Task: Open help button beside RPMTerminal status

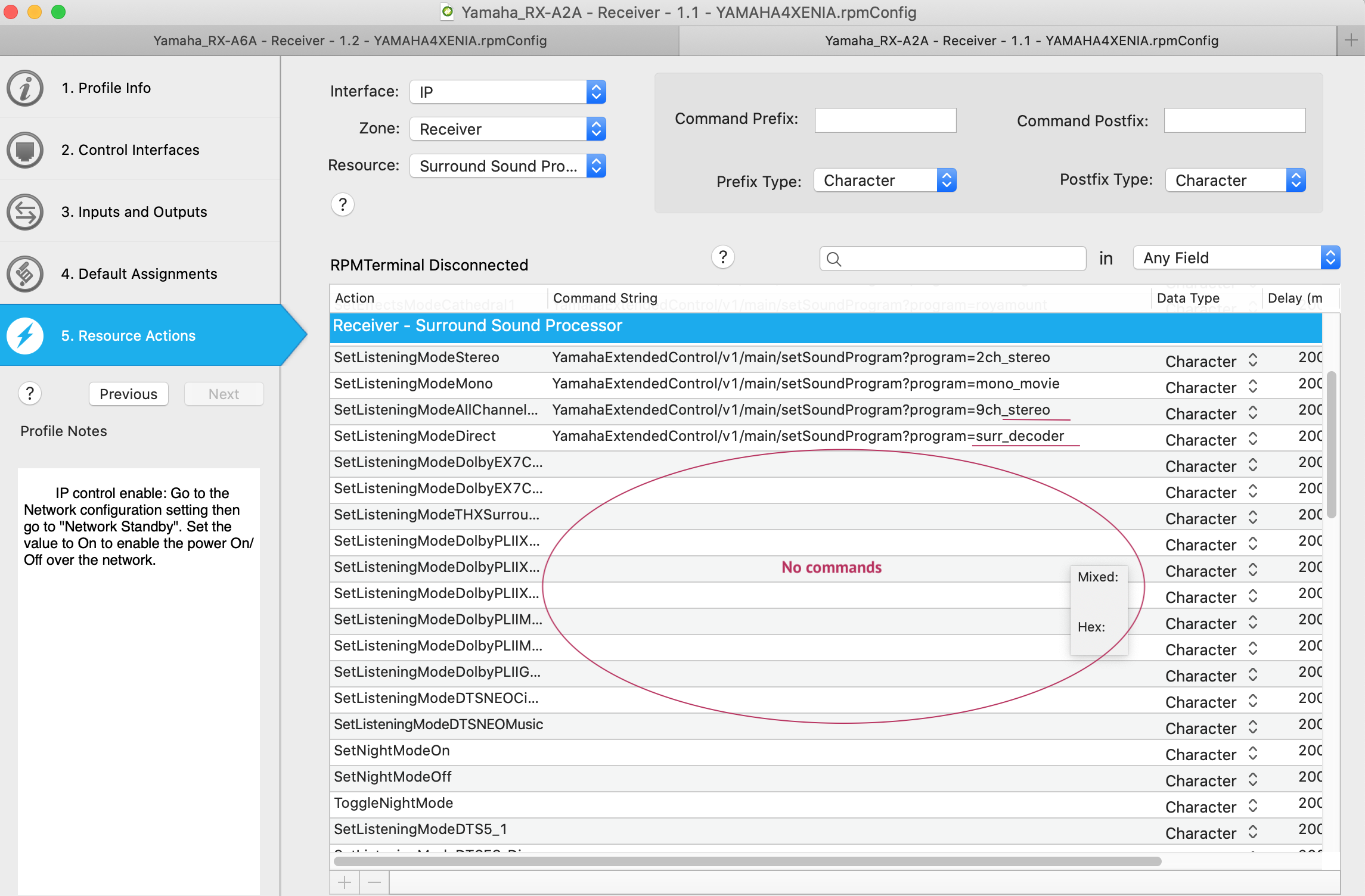Action: pyautogui.click(x=722, y=257)
